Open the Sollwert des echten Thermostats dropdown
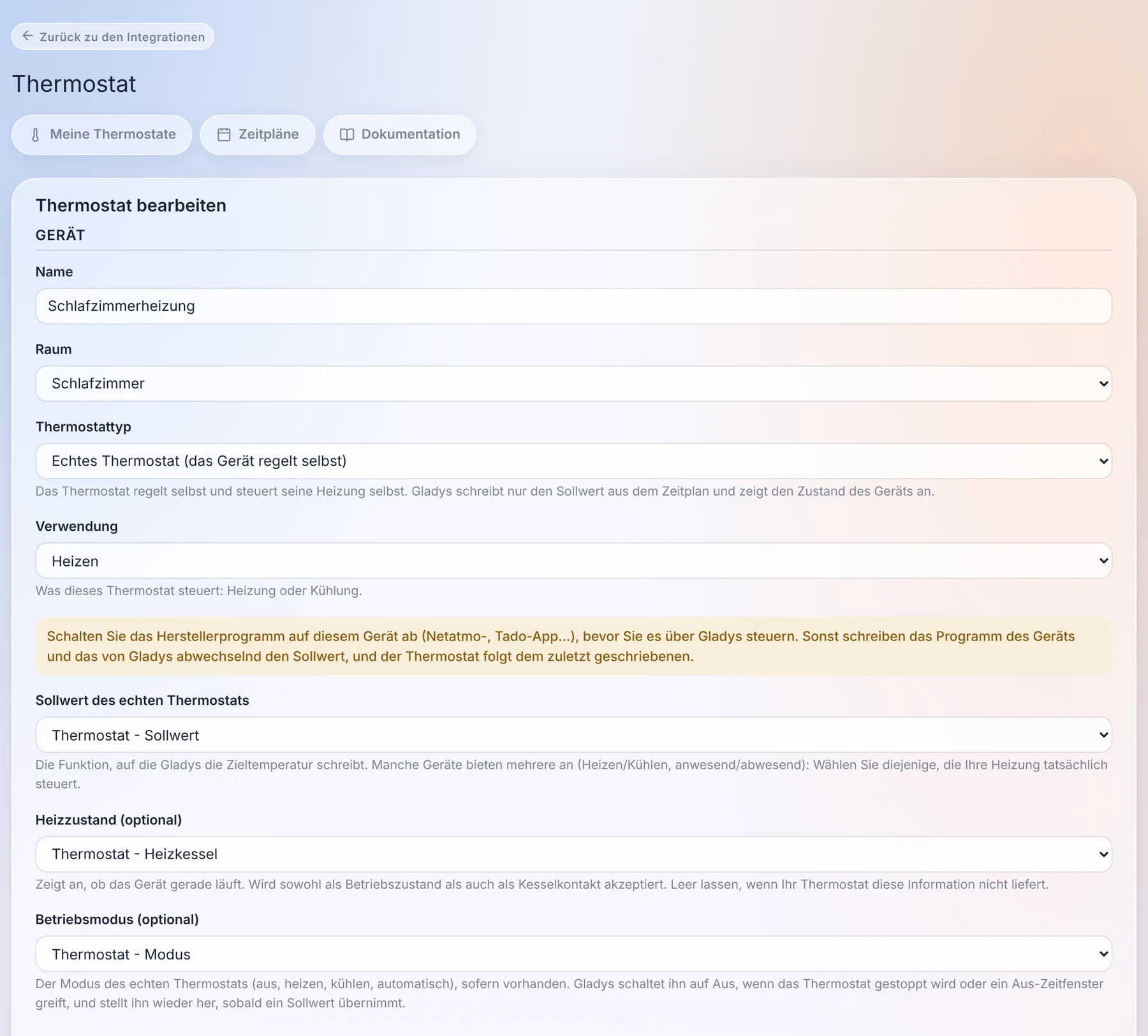1148x1036 pixels. pyautogui.click(x=574, y=735)
